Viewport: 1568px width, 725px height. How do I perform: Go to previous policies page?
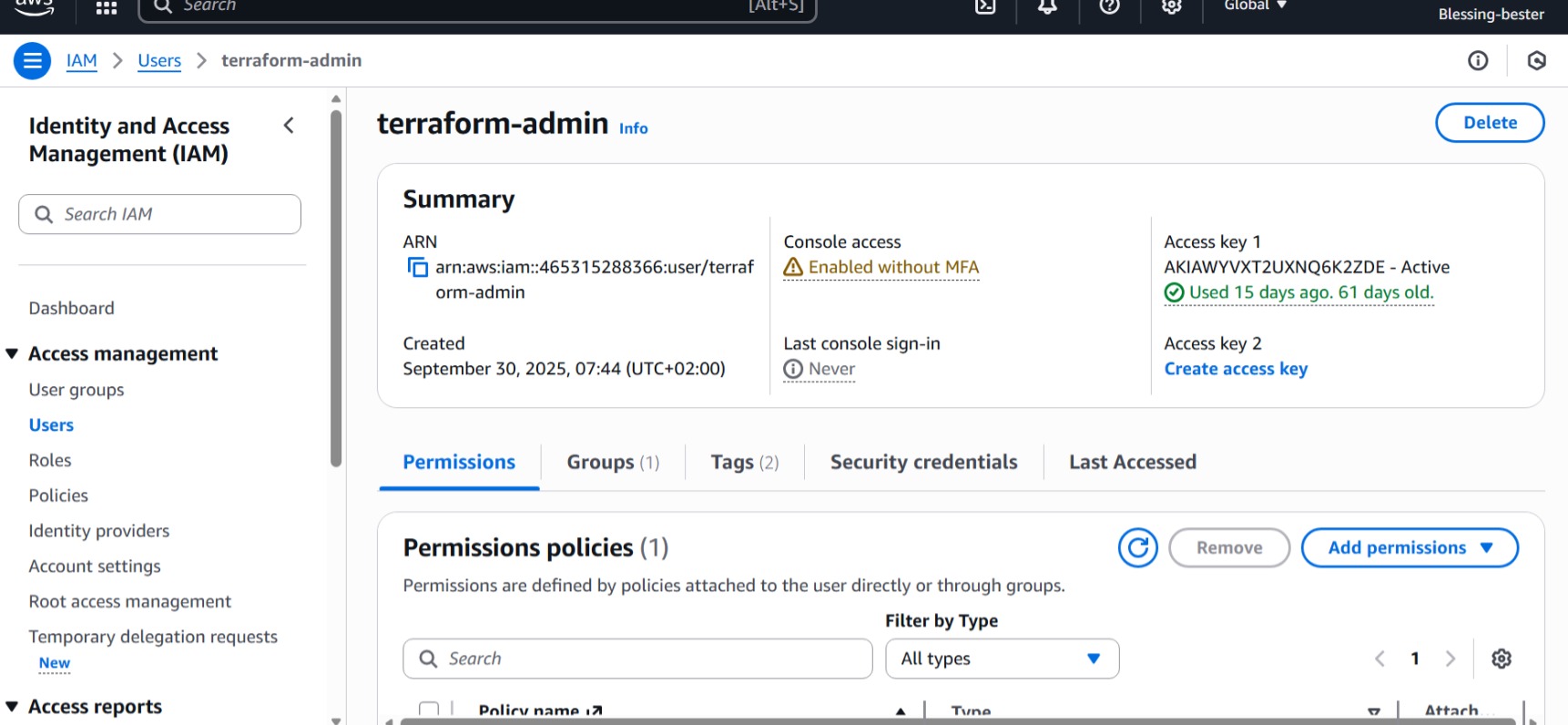pyautogui.click(x=1380, y=659)
